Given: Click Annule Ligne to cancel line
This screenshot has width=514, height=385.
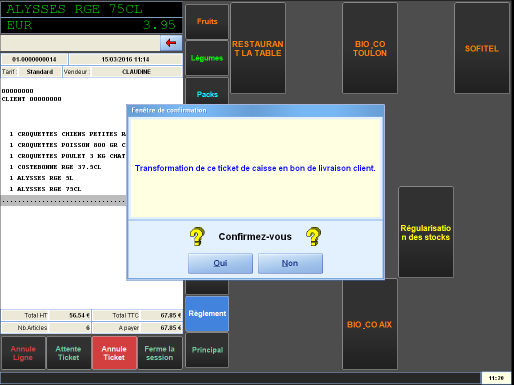Looking at the screenshot, I should [23, 353].
